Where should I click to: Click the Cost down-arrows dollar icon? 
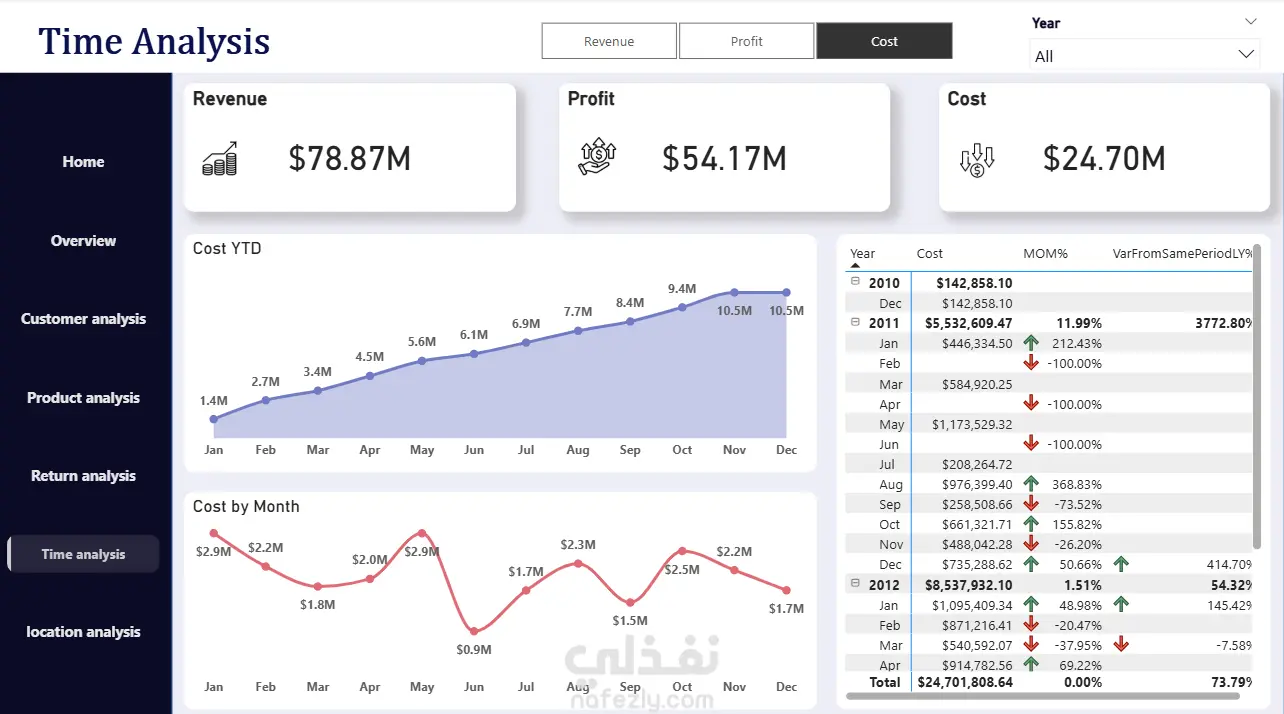click(977, 160)
